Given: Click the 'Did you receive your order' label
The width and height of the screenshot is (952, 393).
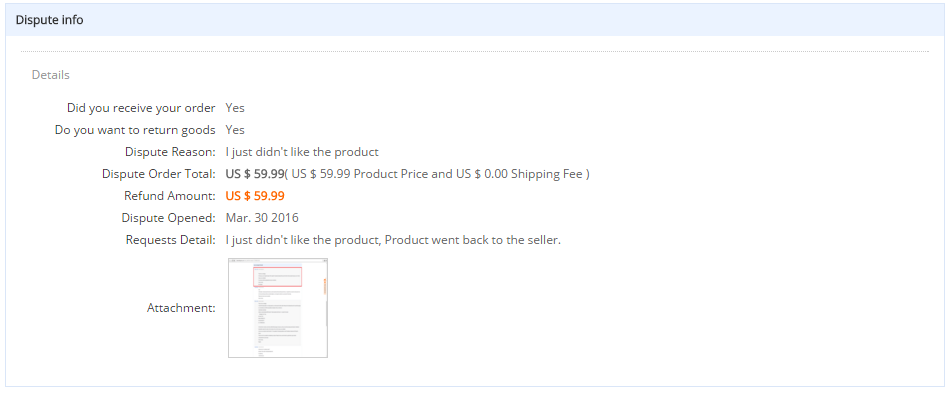Looking at the screenshot, I should tap(141, 108).
